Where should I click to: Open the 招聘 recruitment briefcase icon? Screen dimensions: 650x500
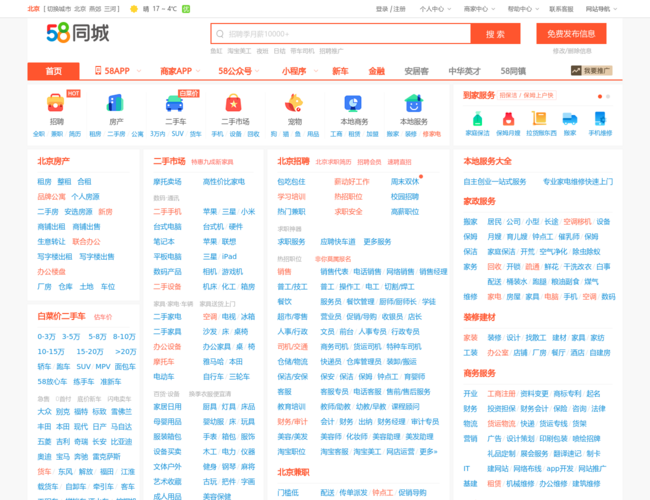(x=56, y=103)
